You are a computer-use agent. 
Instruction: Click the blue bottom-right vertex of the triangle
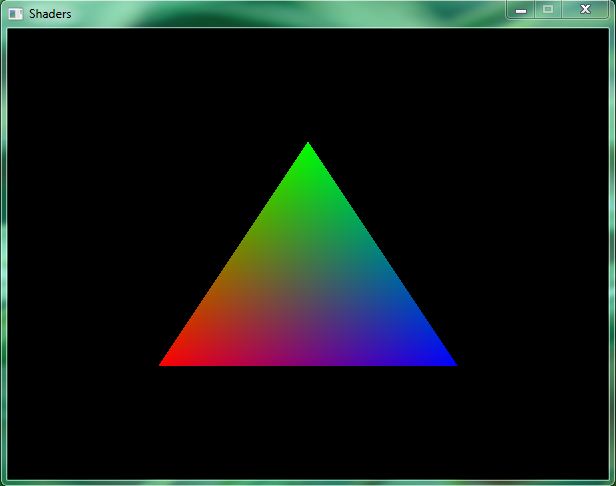[x=450, y=362]
